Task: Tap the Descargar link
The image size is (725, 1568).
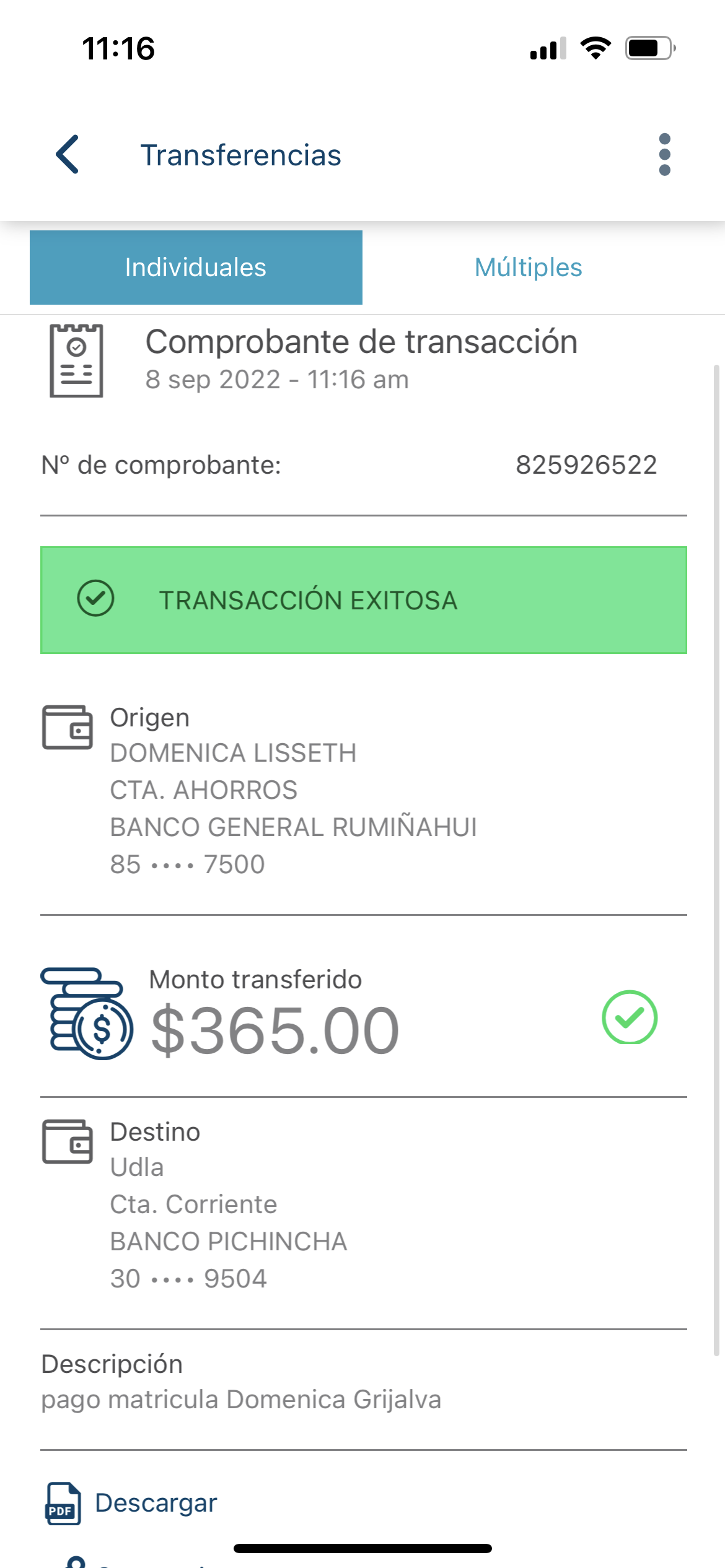Action: [156, 1503]
